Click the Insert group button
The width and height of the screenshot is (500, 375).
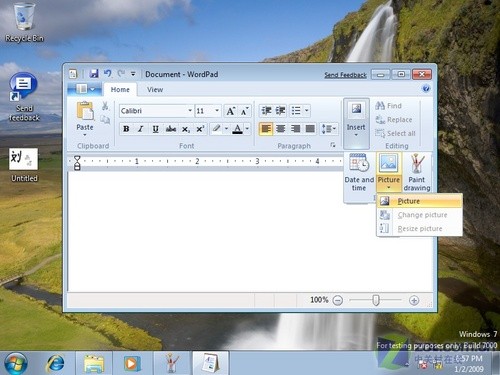[x=356, y=123]
